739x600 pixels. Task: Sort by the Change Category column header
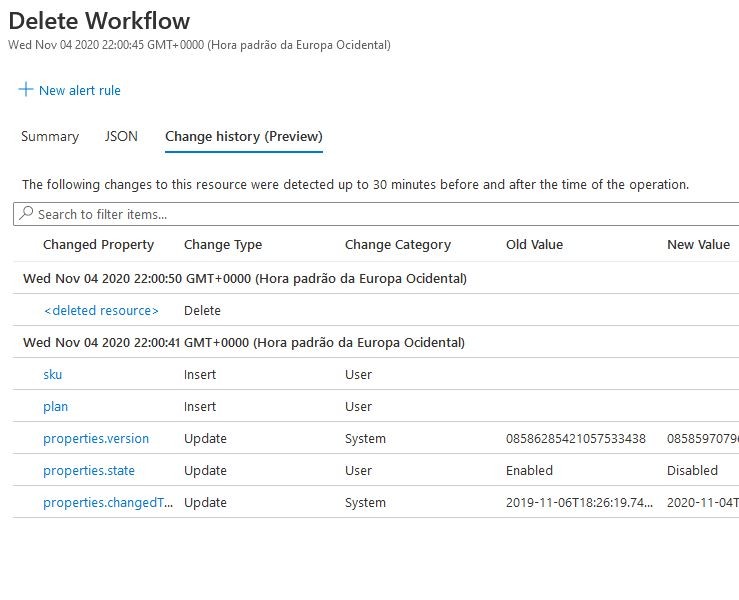pos(397,244)
